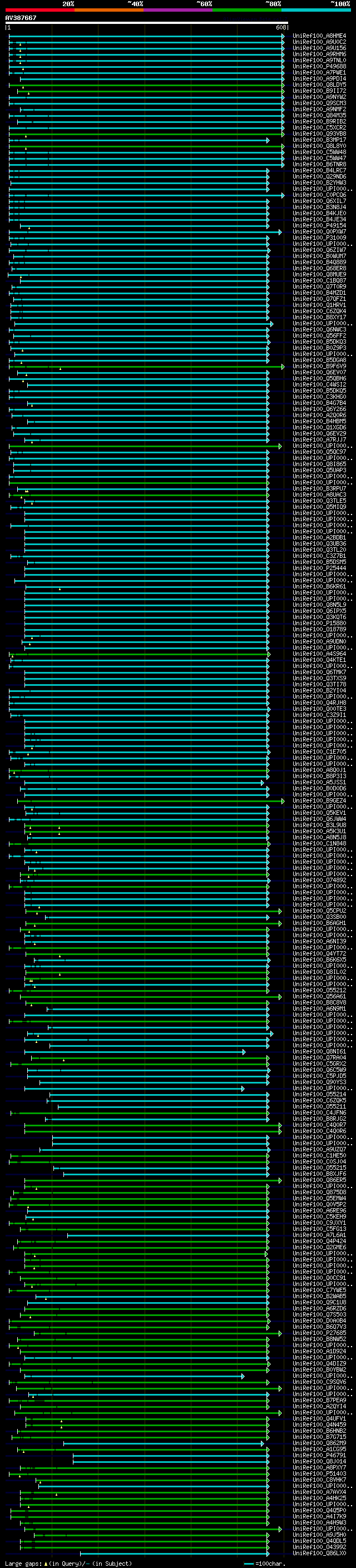This screenshot has height=1568, width=356.
Task: Select hit label UniRef100_A9U156
Action: (x=319, y=48)
